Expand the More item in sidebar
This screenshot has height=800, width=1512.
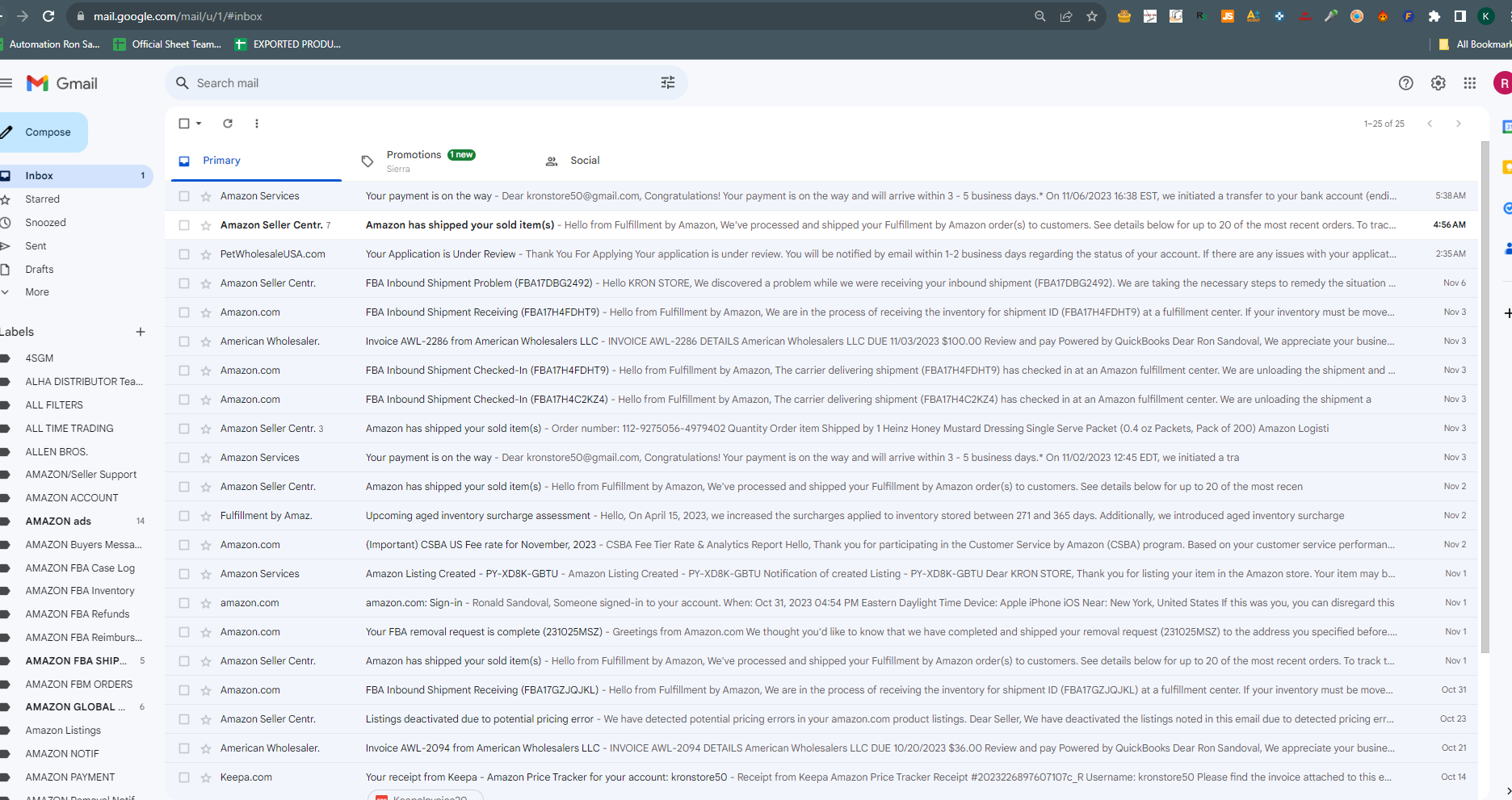coord(37,292)
